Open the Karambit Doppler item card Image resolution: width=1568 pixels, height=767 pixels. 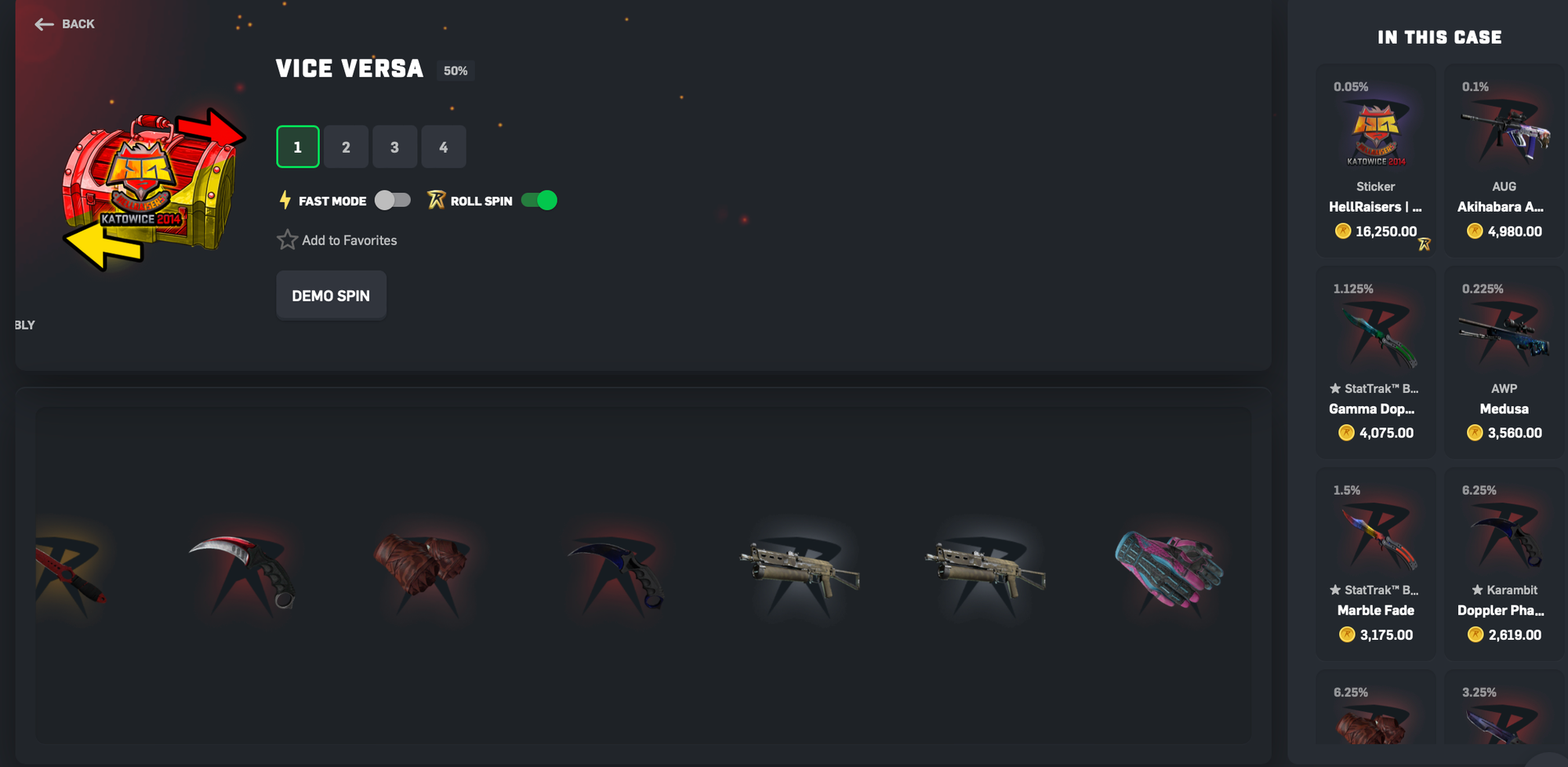pos(1504,564)
